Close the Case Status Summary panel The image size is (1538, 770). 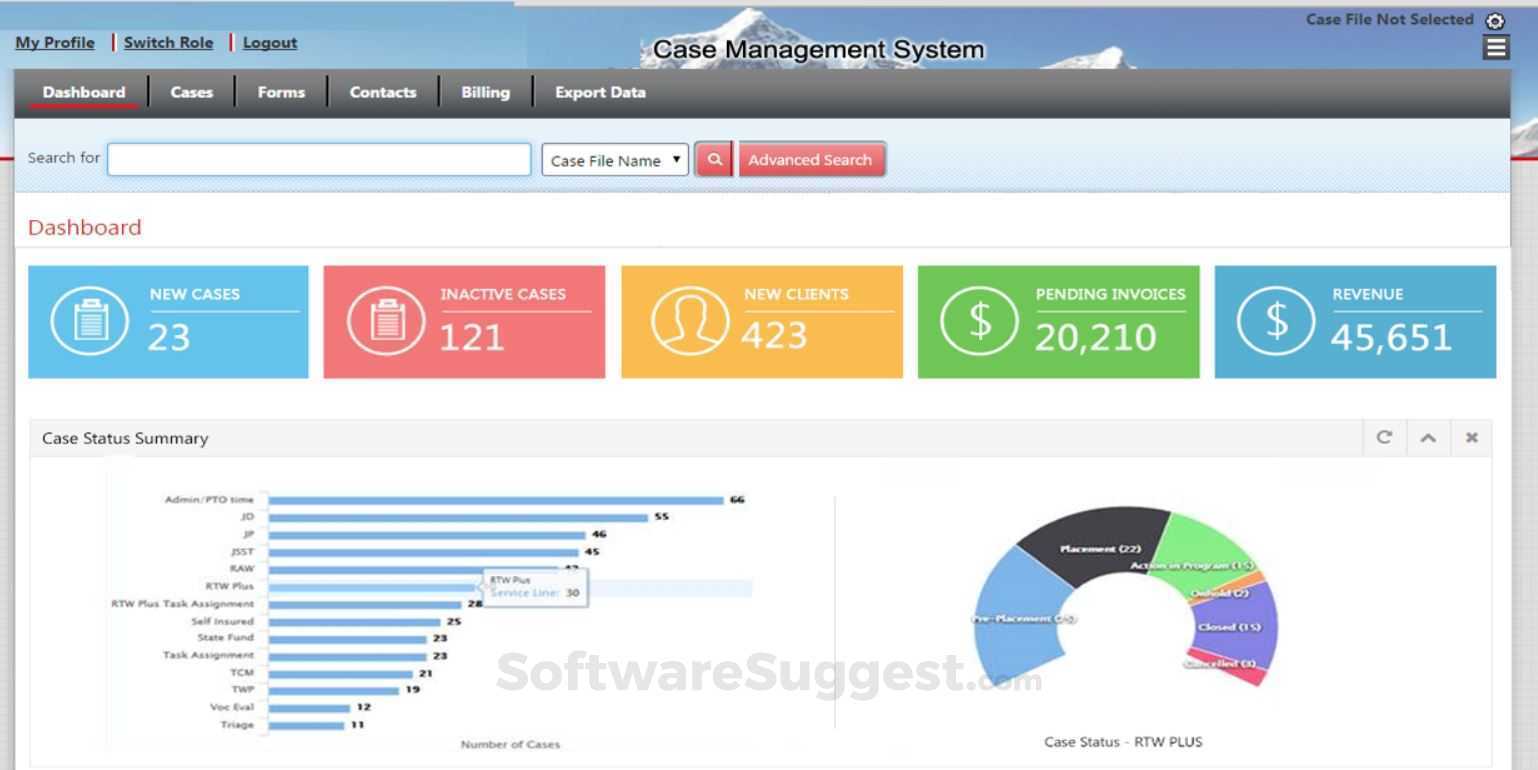(1471, 437)
